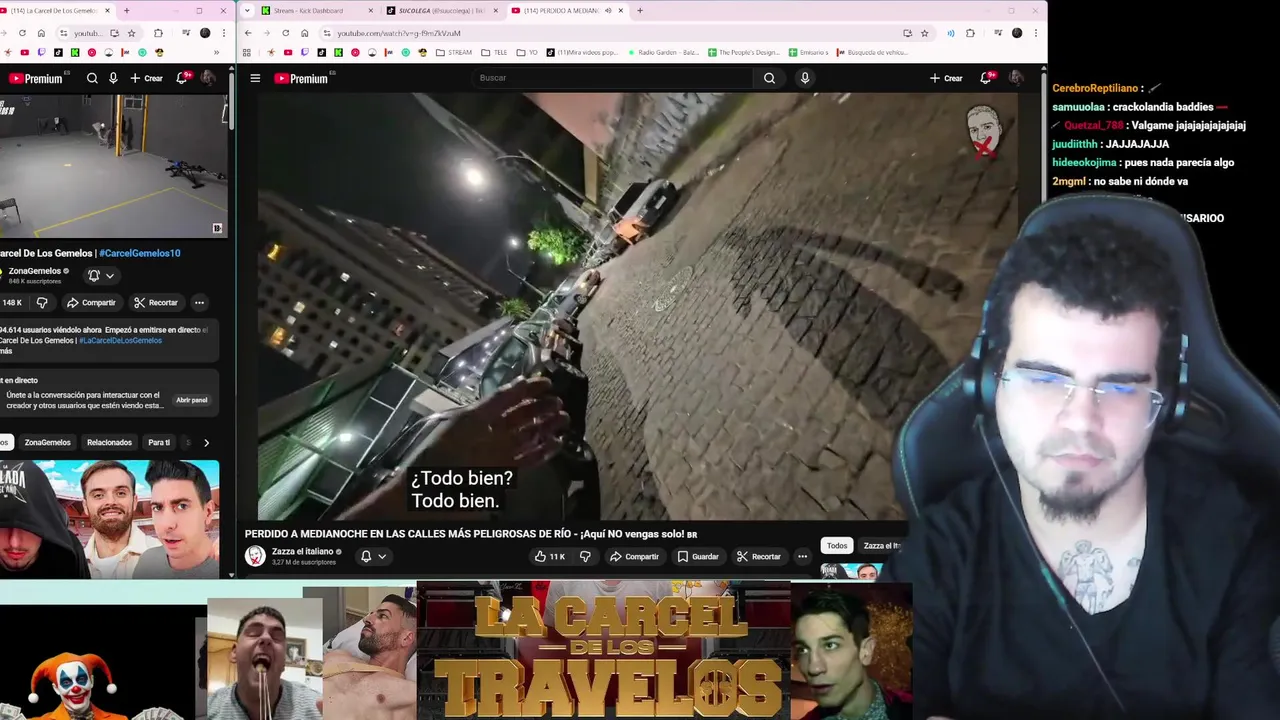Click Zazza el italiano channel avatar
This screenshot has height=720, width=1280.
tap(255, 556)
